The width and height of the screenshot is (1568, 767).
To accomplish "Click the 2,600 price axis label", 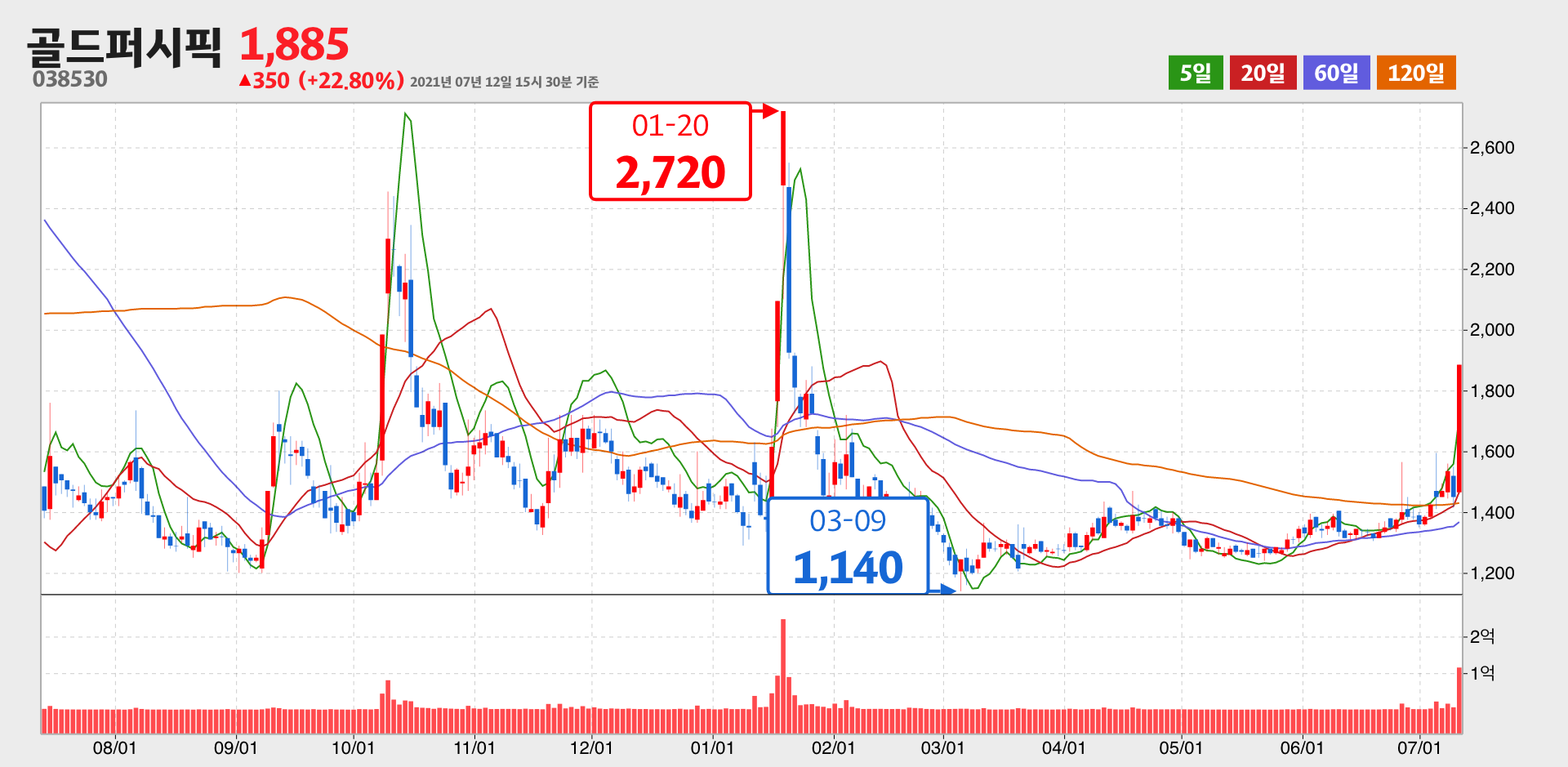I will click(x=1492, y=148).
